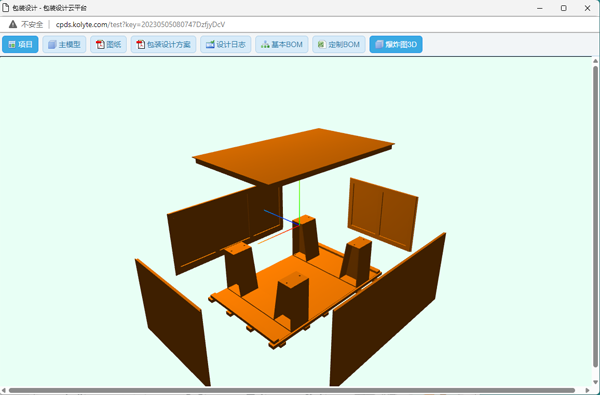Open 包装设计方案 document
Screen dimensions: 600x395
tap(163, 44)
